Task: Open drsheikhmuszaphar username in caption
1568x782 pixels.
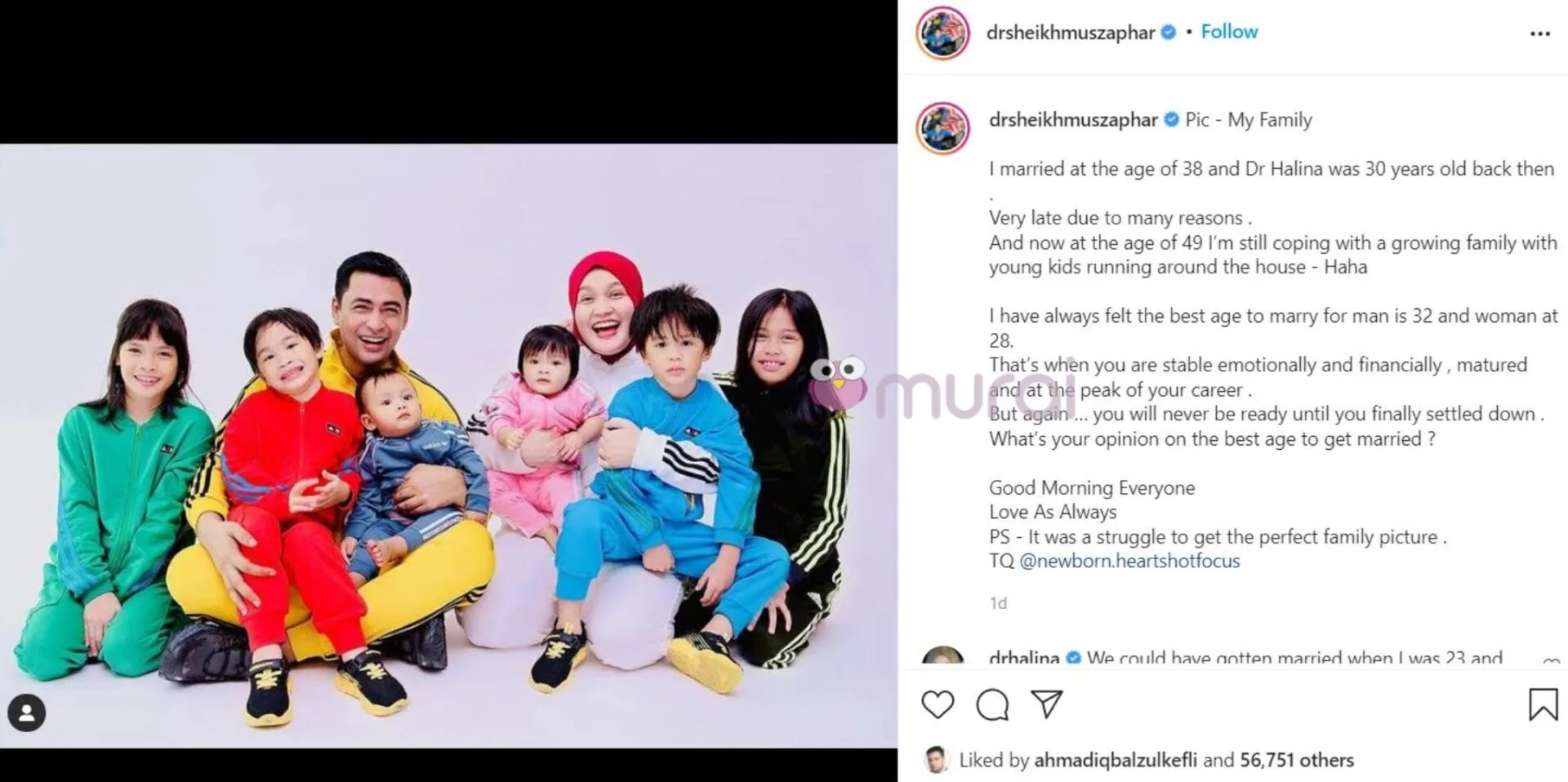Action: tap(1073, 120)
